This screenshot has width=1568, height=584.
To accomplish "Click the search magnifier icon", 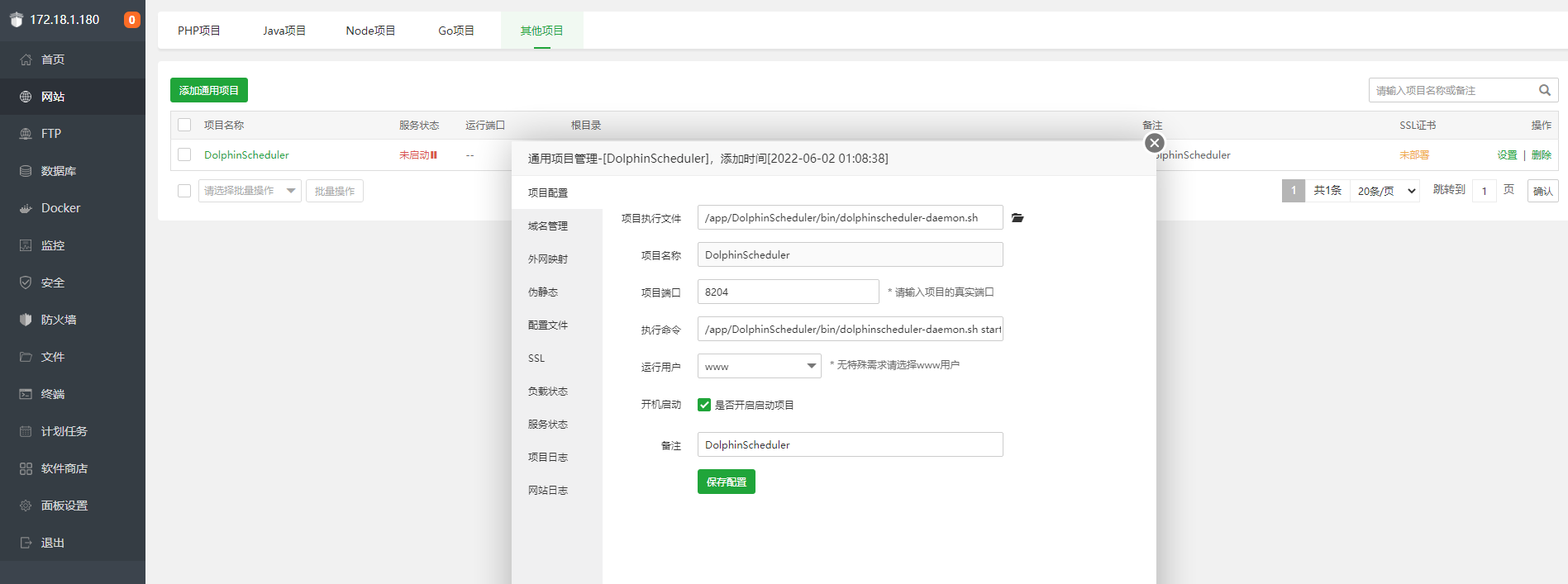I will 1544,90.
